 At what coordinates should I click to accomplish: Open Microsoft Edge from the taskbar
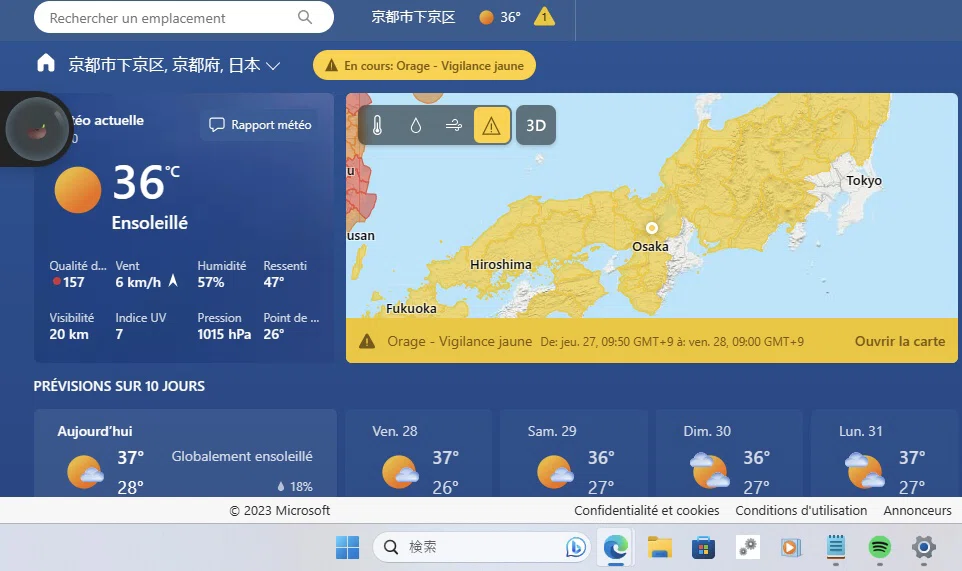[615, 546]
